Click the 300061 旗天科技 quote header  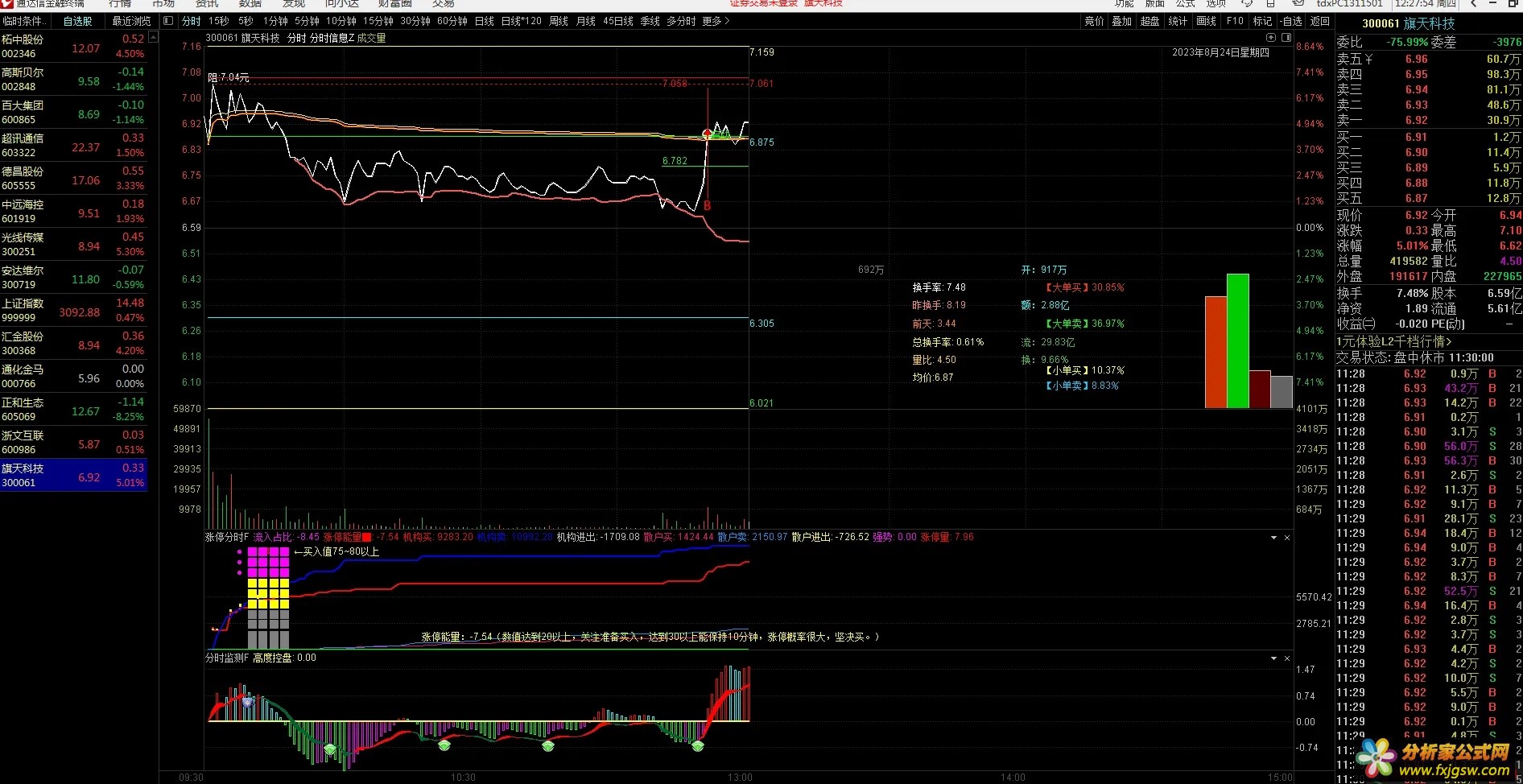(x=1409, y=24)
